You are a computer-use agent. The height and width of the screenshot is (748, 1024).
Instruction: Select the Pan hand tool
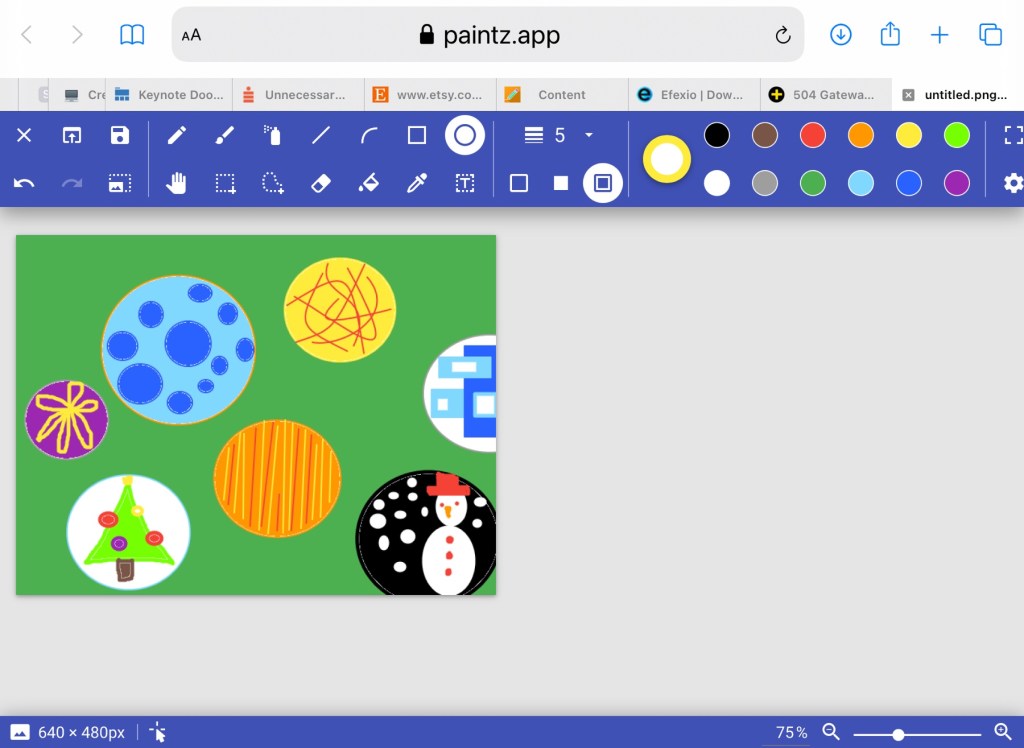coord(177,183)
